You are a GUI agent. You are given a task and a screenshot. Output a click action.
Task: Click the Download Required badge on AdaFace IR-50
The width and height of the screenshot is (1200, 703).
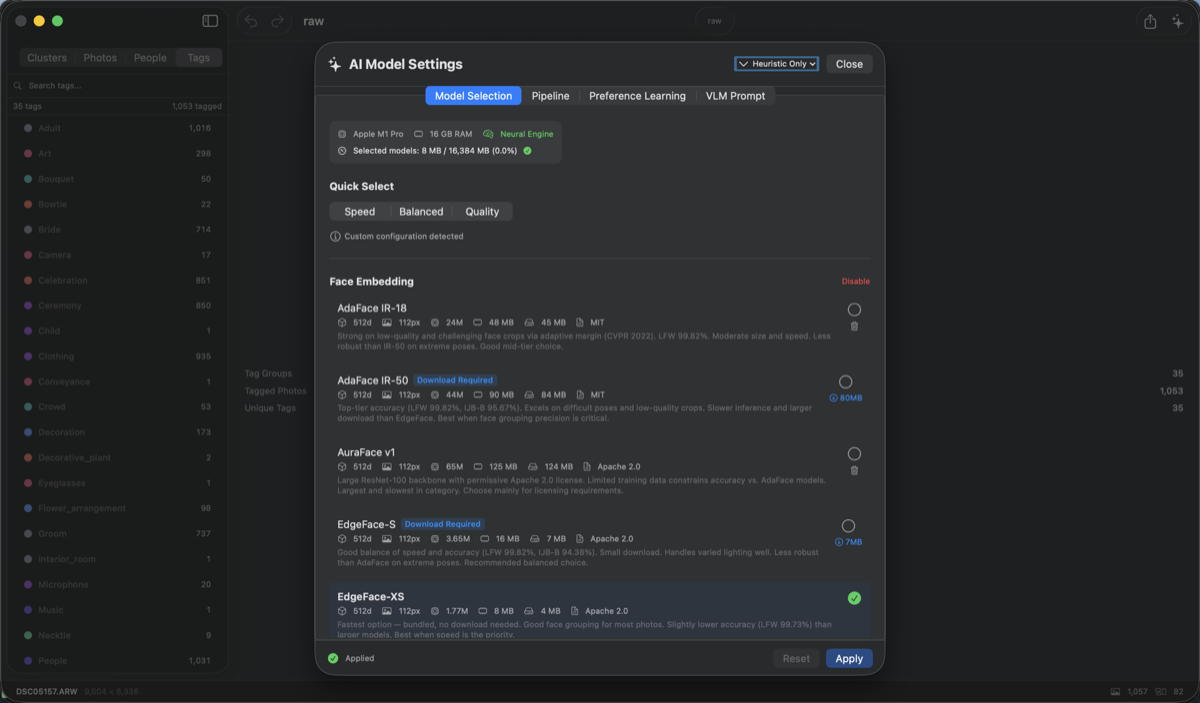[x=455, y=380]
